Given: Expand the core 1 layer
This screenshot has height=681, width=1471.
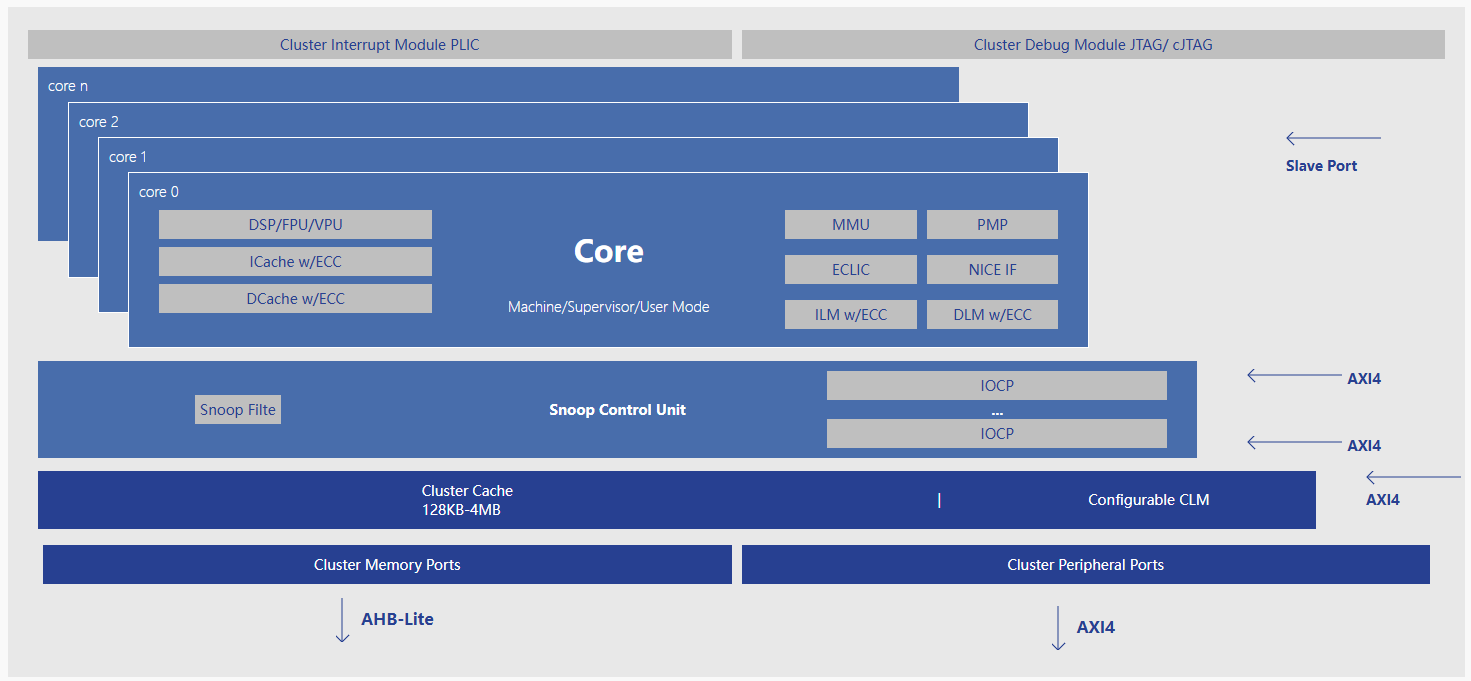Looking at the screenshot, I should point(128,157).
